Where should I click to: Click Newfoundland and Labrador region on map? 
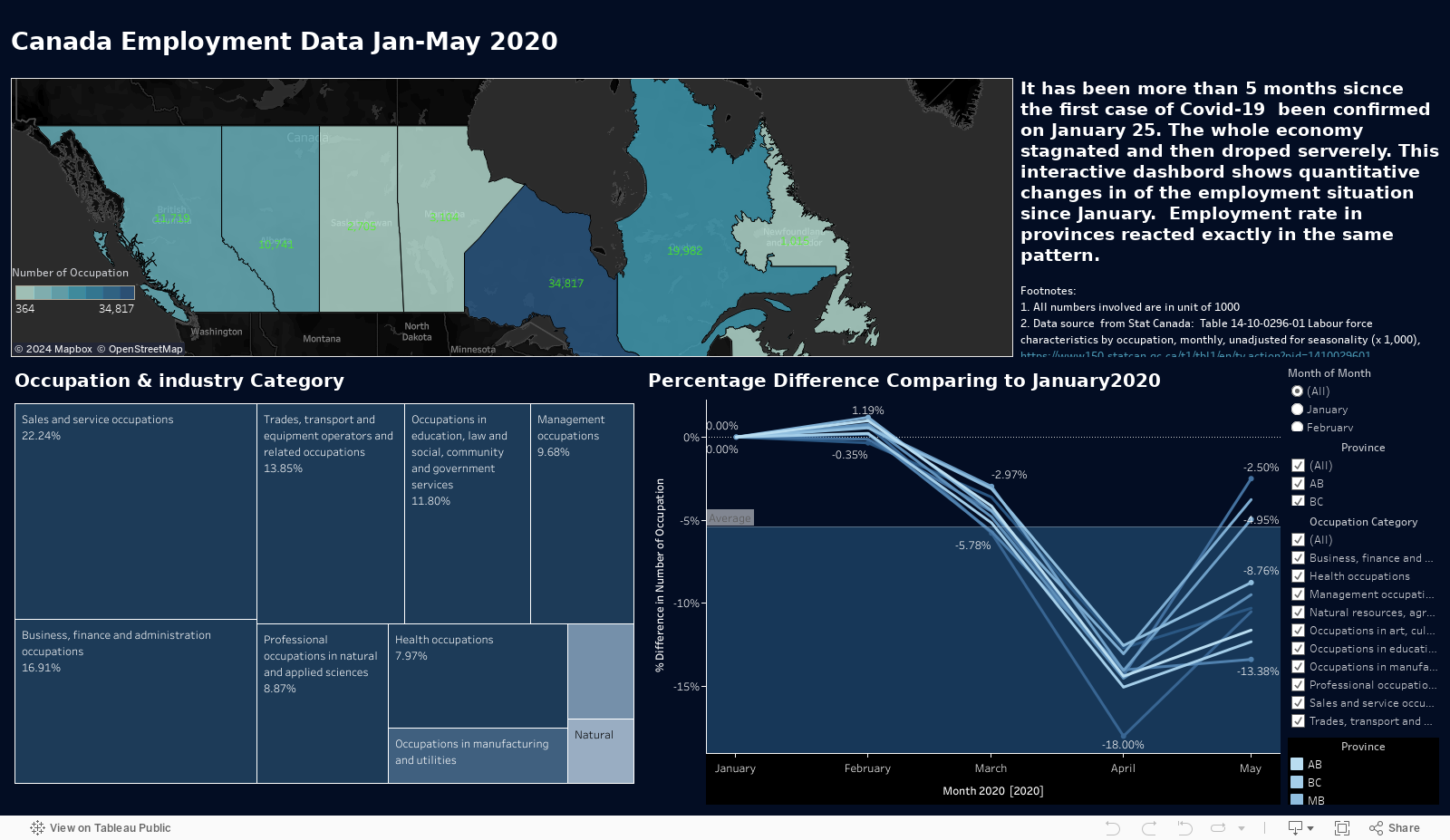pos(794,237)
